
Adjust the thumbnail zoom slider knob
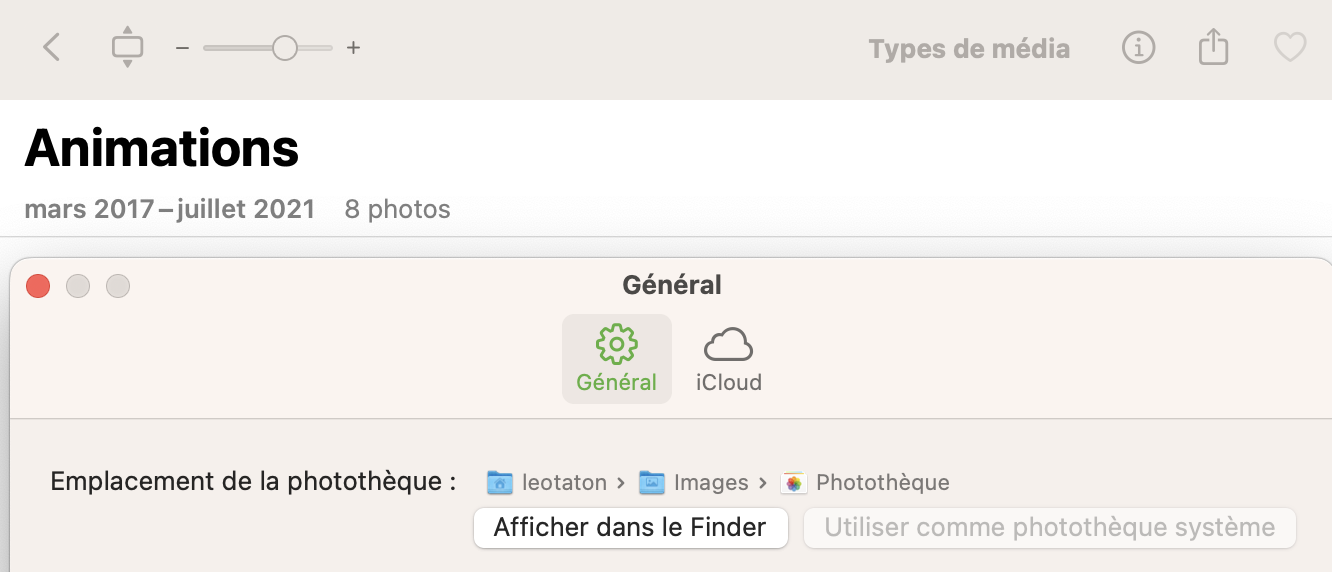(285, 47)
